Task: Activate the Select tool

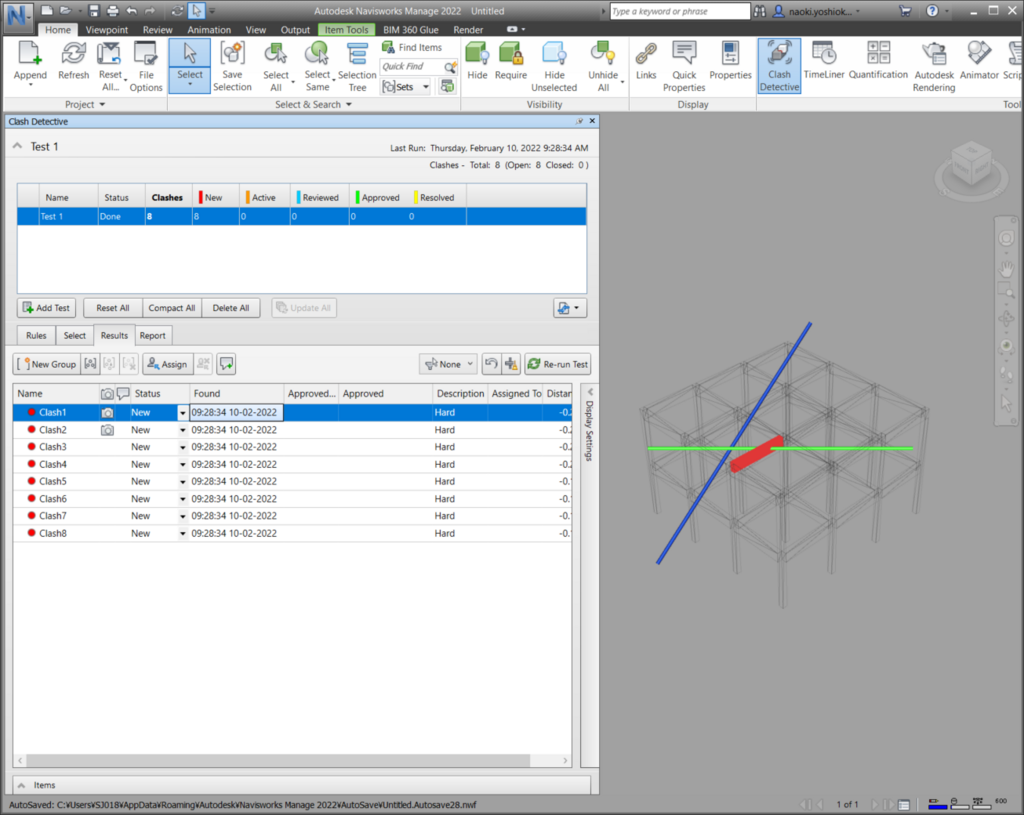Action: coord(189,65)
